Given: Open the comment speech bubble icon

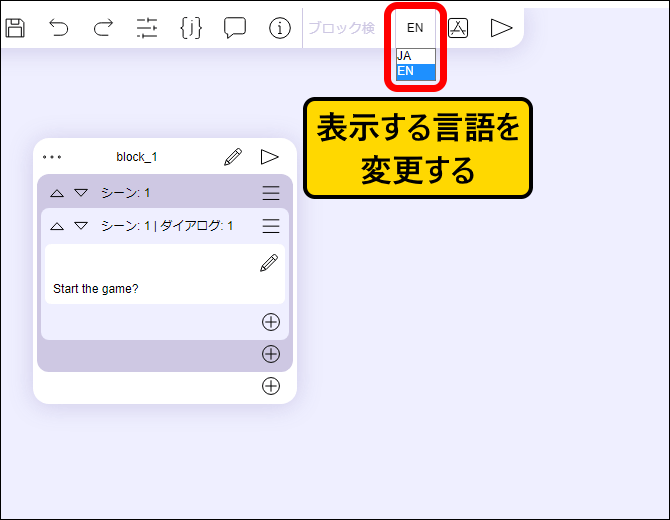Looking at the screenshot, I should pyautogui.click(x=235, y=28).
